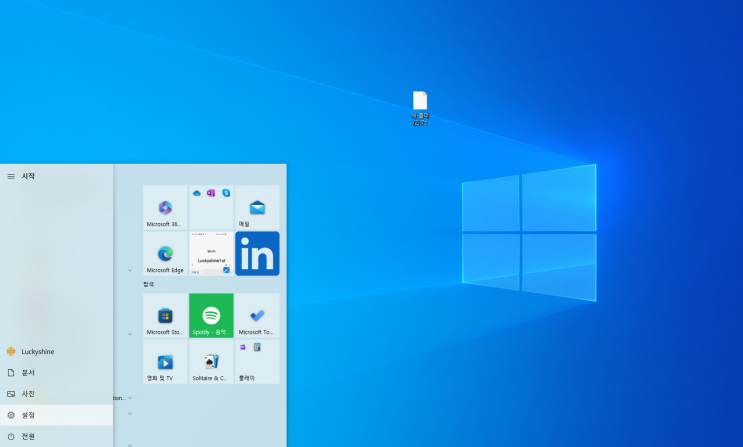Image resolution: width=743 pixels, height=447 pixels.
Task: Open Documents (문서) from the Start sidebar
Action: (56, 373)
